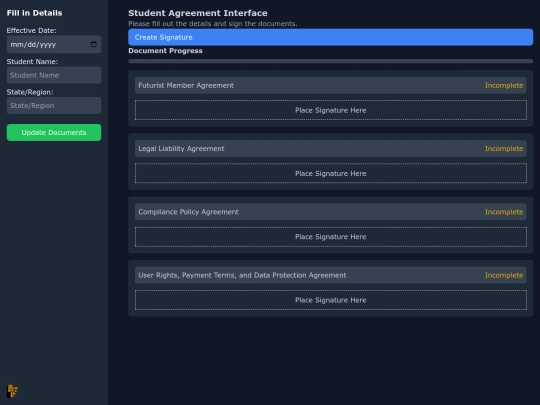Click Incomplete status of User Rights Agreement
Screen dimensions: 540x405
[x=504, y=275]
